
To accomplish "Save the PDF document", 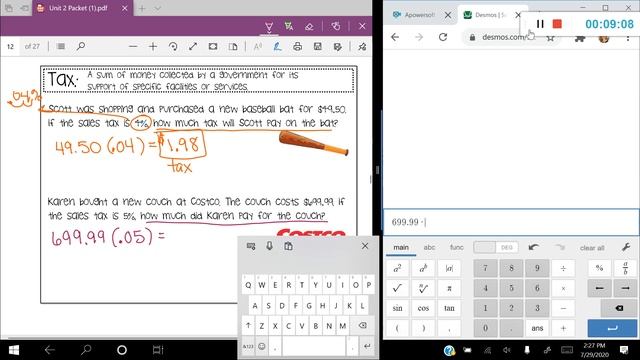I will [x=318, y=47].
